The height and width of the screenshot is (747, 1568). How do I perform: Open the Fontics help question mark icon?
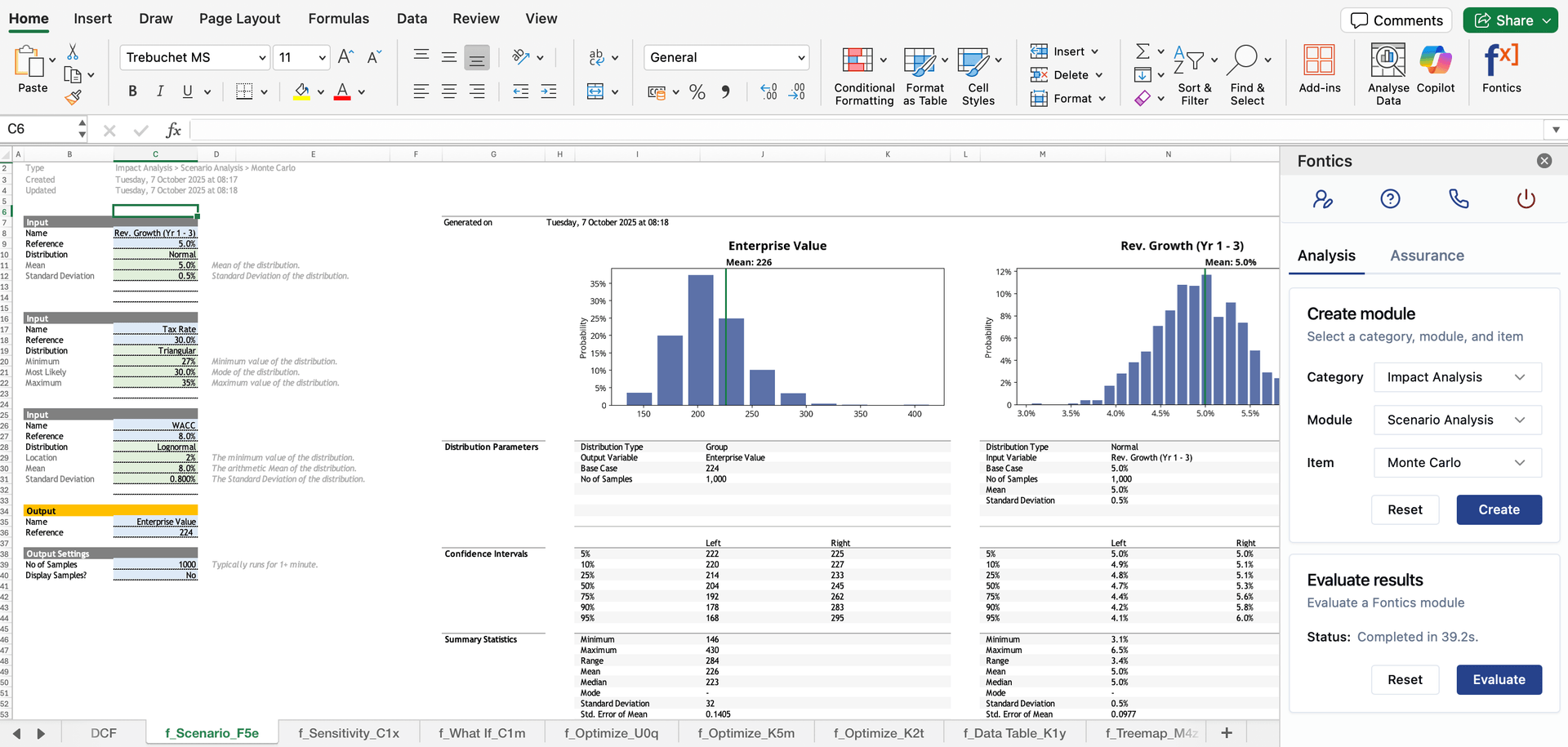(1390, 198)
